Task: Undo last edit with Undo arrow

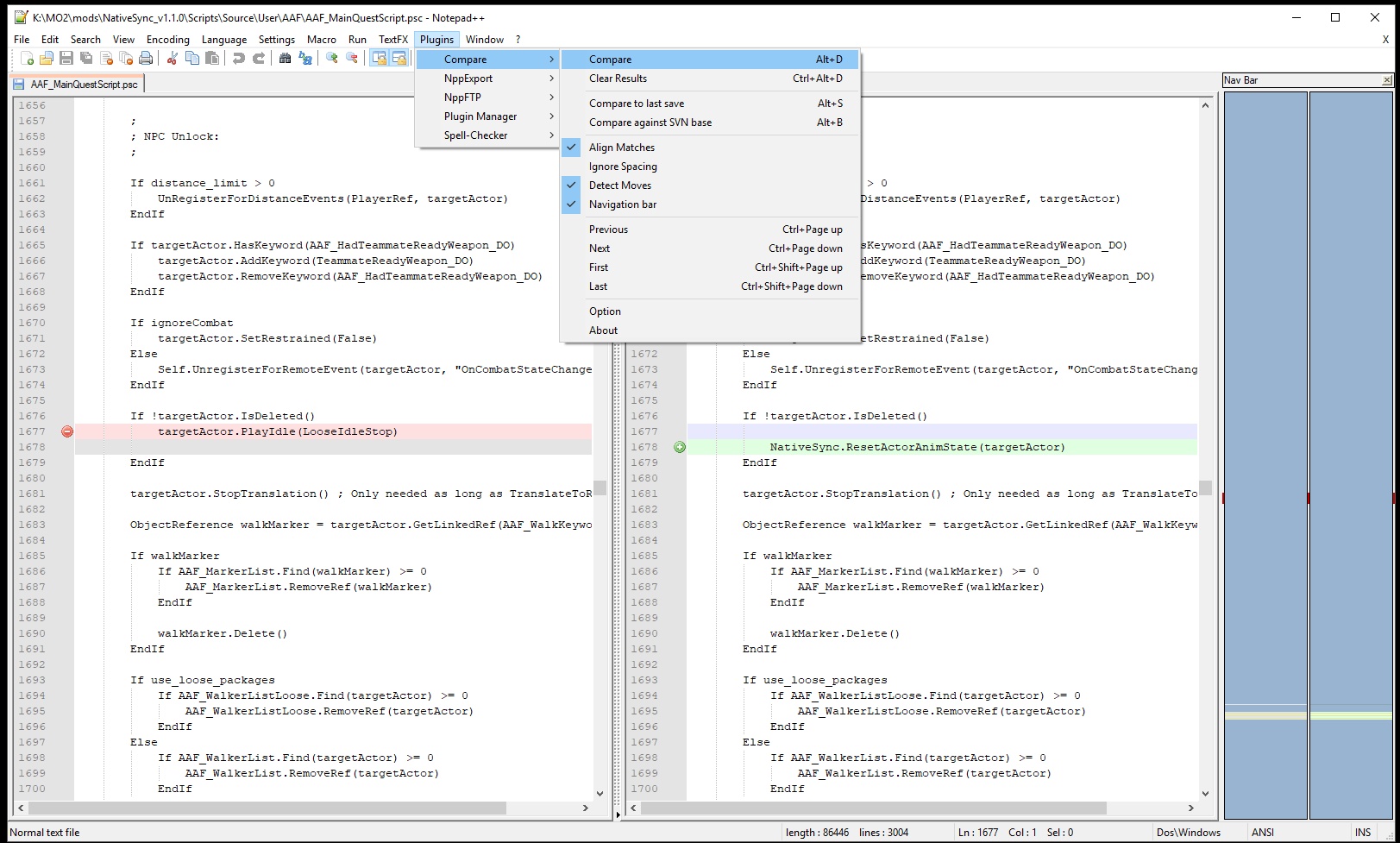Action: point(238,58)
